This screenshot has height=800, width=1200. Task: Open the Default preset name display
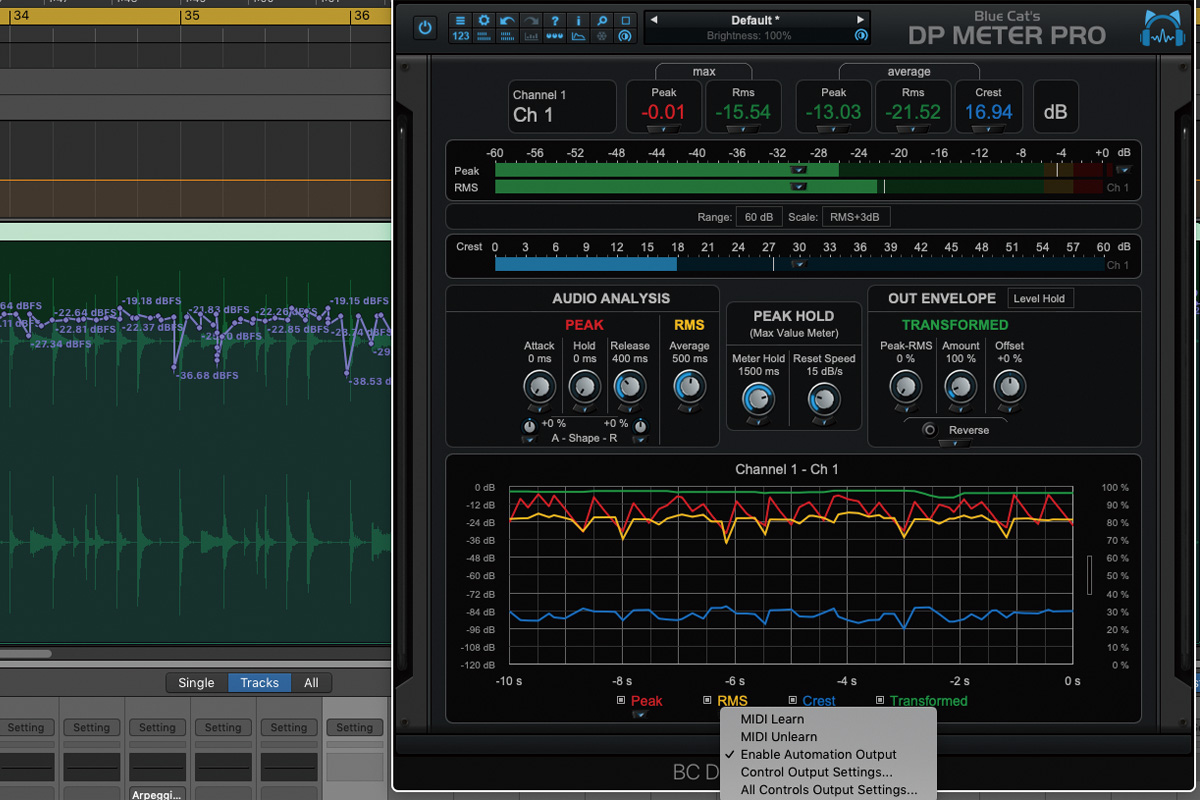point(756,20)
